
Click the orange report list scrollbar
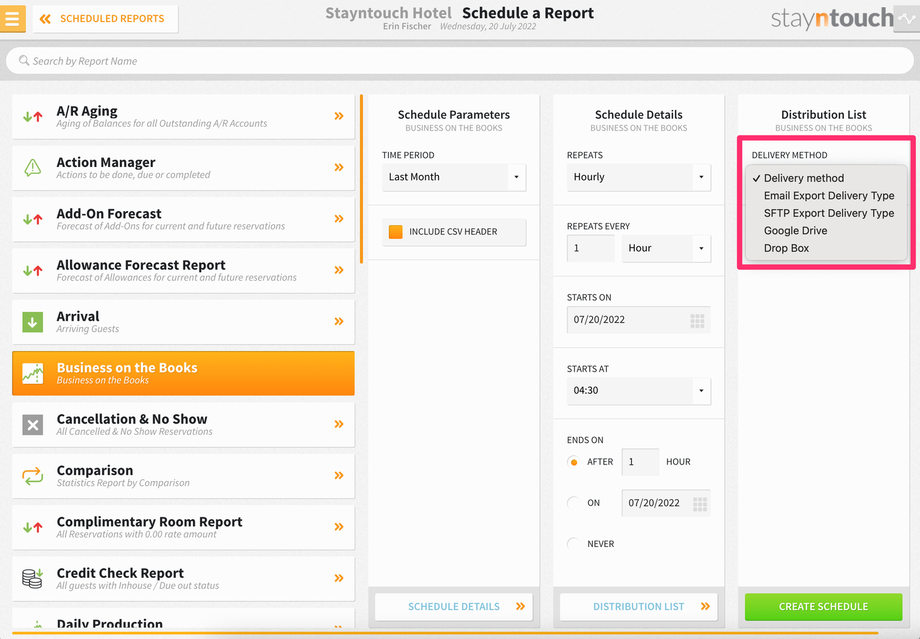tap(361, 179)
